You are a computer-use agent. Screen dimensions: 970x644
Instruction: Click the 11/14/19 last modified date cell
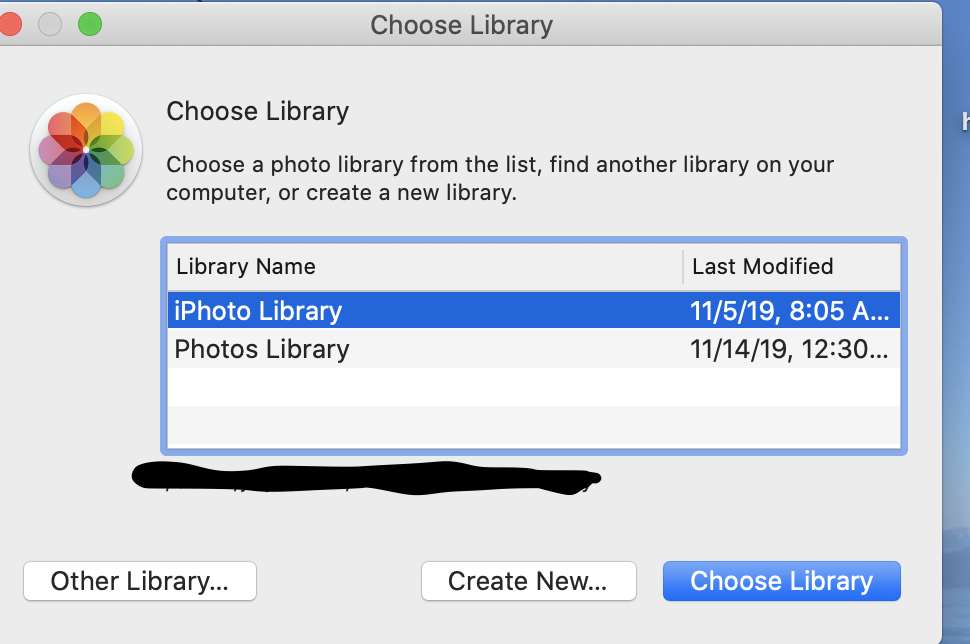click(x=788, y=349)
